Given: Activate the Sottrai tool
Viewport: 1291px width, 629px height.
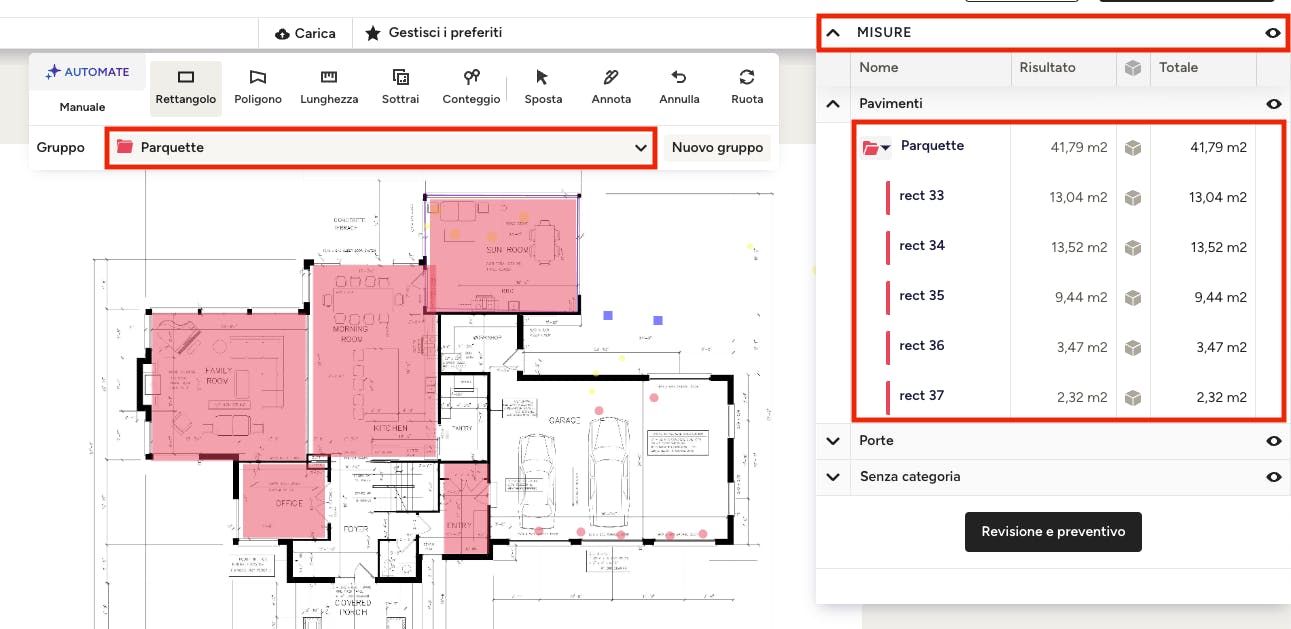Looking at the screenshot, I should [400, 87].
